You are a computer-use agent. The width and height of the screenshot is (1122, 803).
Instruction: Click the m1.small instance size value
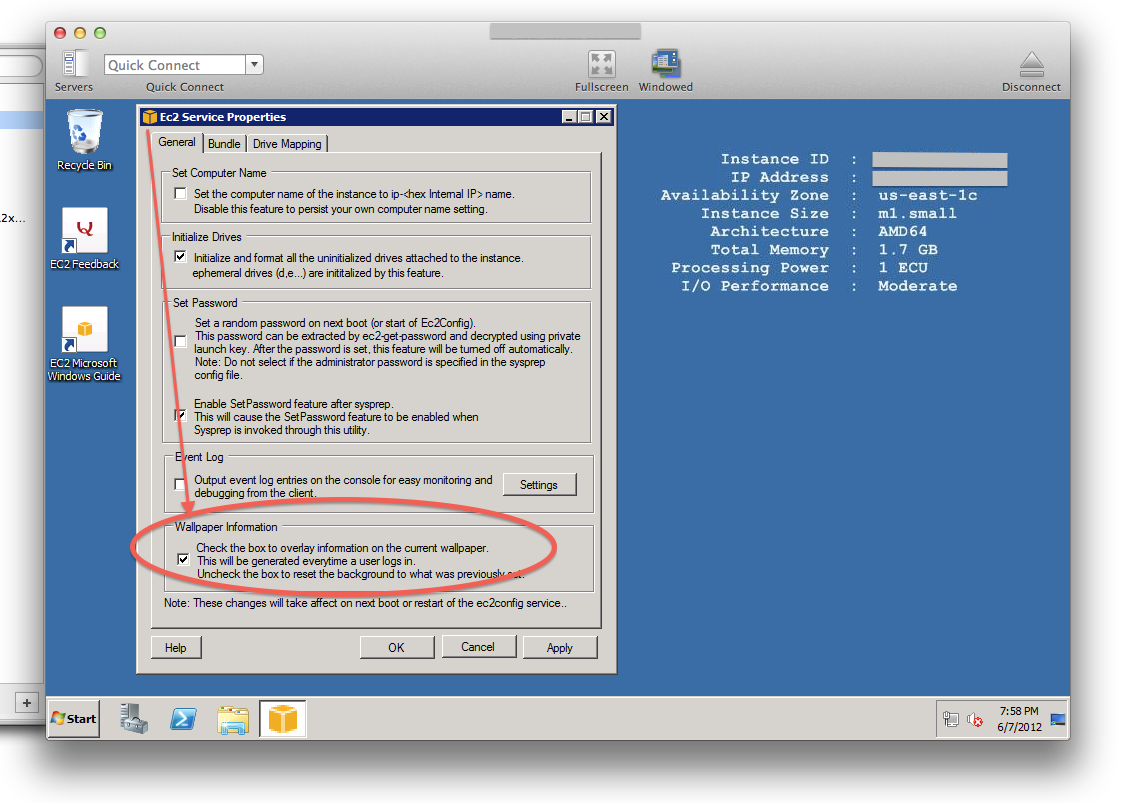pos(917,213)
